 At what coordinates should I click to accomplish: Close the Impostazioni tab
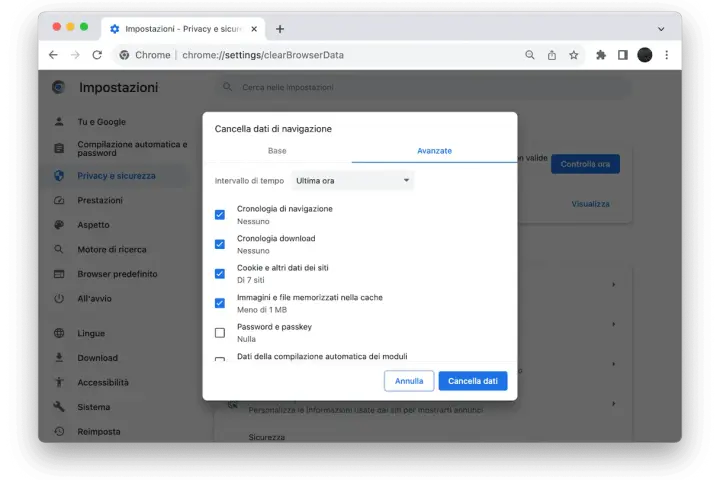click(254, 29)
